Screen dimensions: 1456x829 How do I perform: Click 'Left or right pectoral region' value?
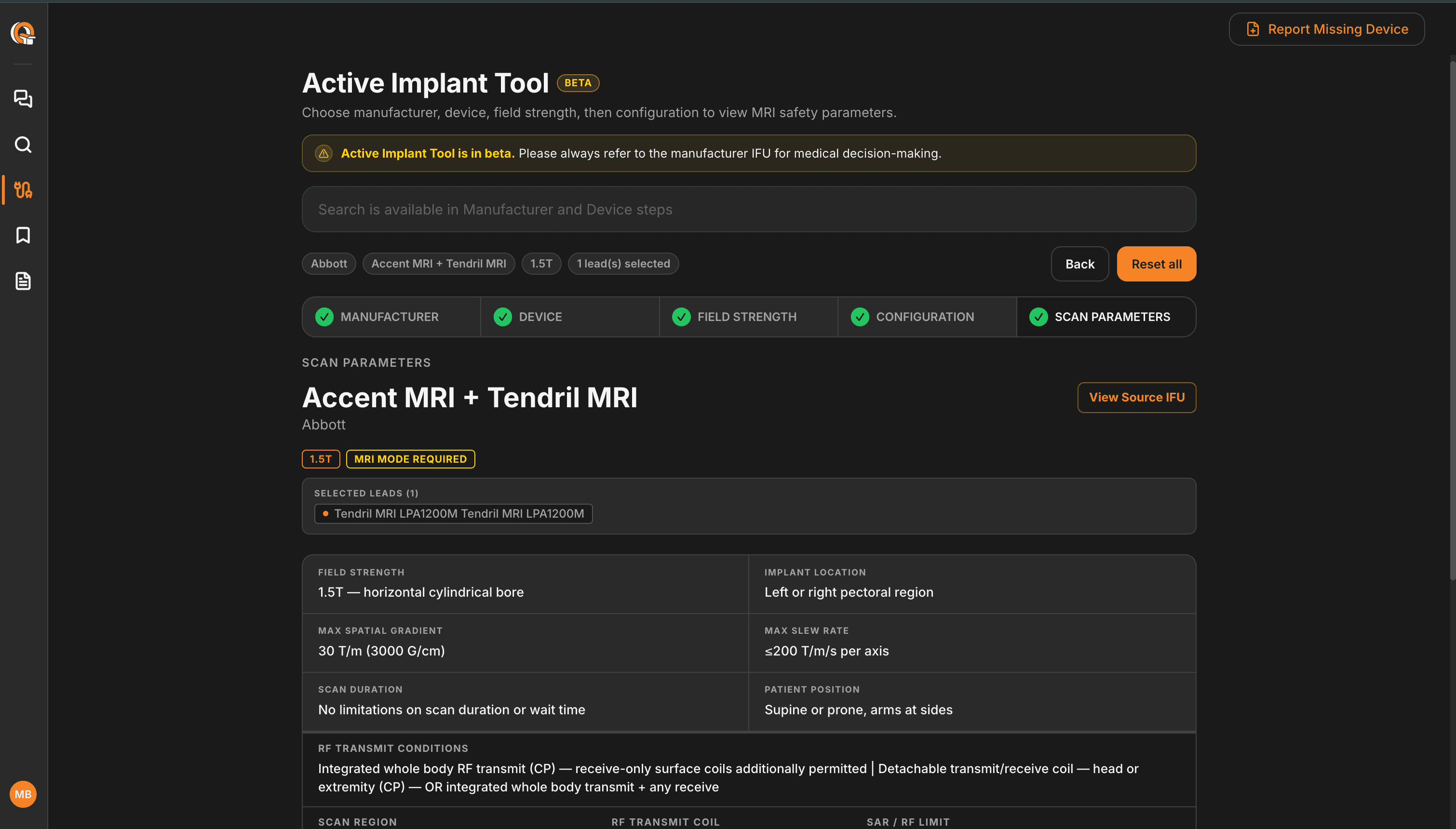[x=849, y=592]
